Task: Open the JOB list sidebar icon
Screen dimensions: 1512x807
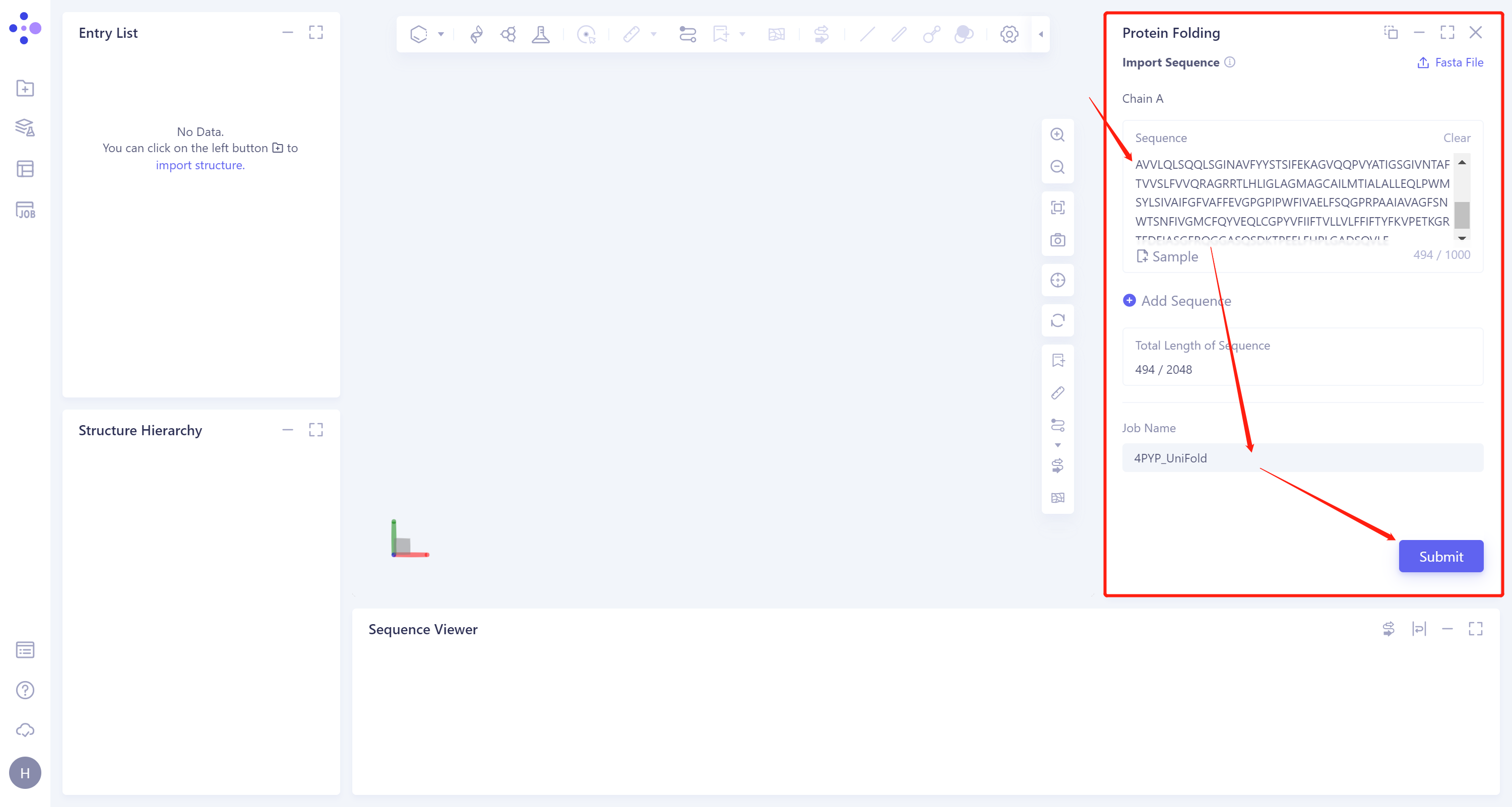Action: point(25,210)
